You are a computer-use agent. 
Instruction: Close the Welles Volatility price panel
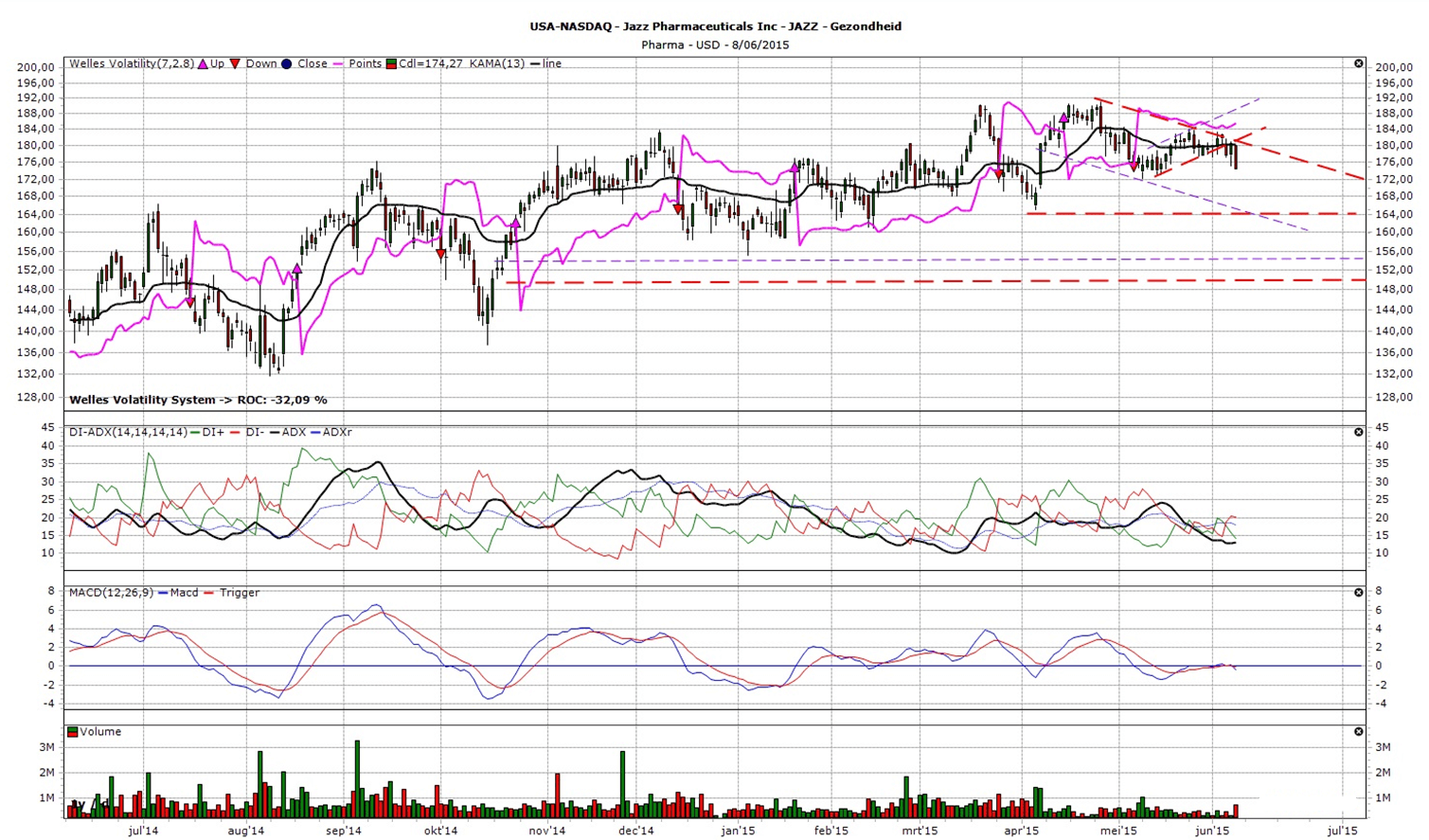point(1358,63)
